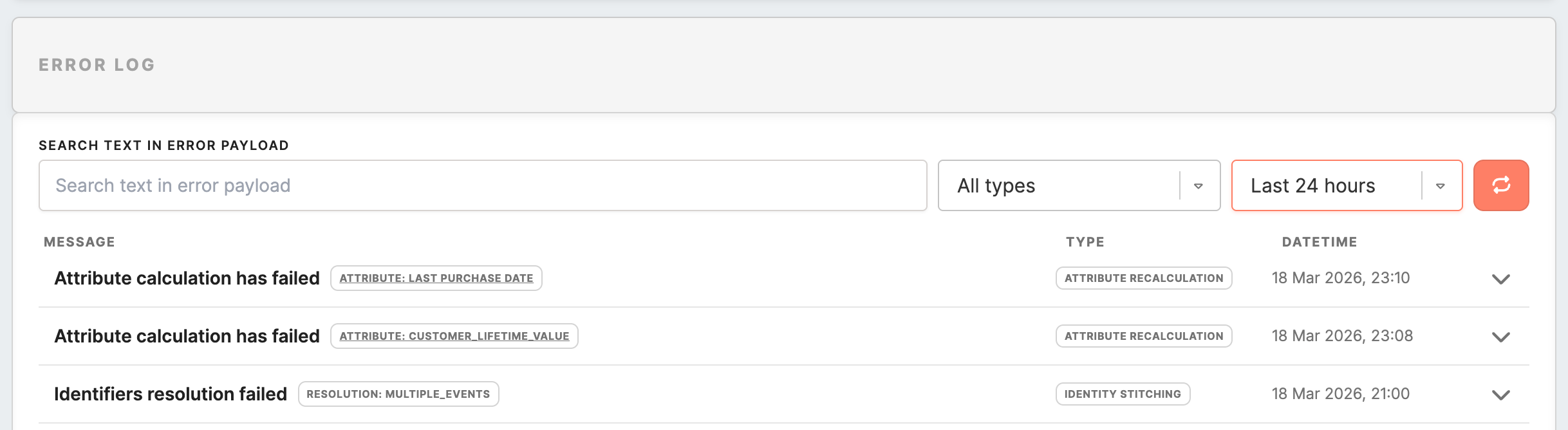Click the TYPE column header
The image size is (1568, 430).
click(1085, 242)
